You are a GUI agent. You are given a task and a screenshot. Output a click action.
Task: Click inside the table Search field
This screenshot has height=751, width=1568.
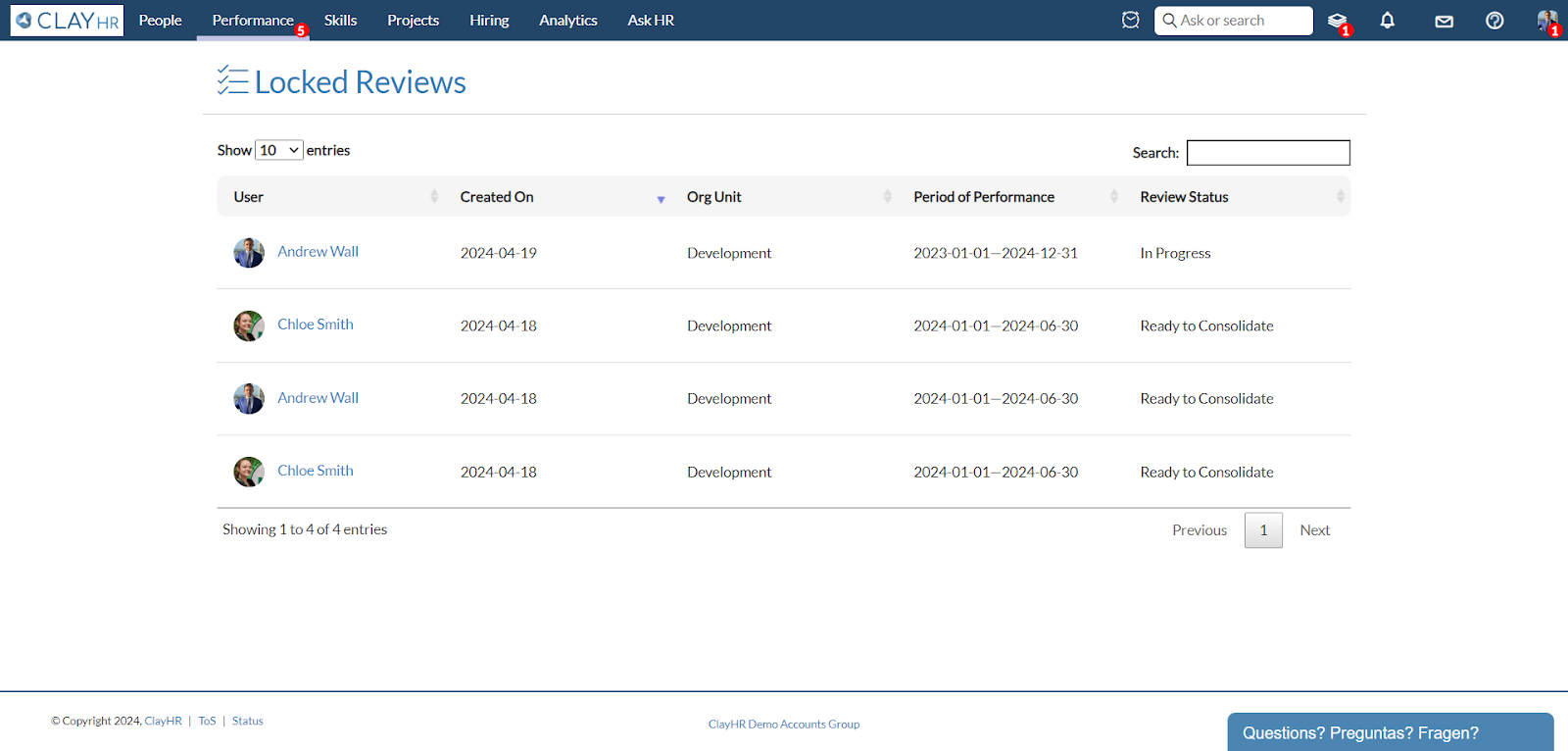[x=1267, y=153]
